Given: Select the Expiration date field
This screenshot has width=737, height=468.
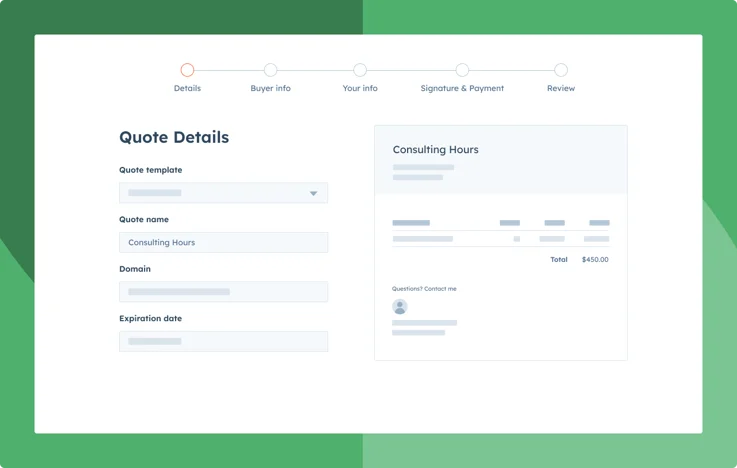Looking at the screenshot, I should coord(223,341).
